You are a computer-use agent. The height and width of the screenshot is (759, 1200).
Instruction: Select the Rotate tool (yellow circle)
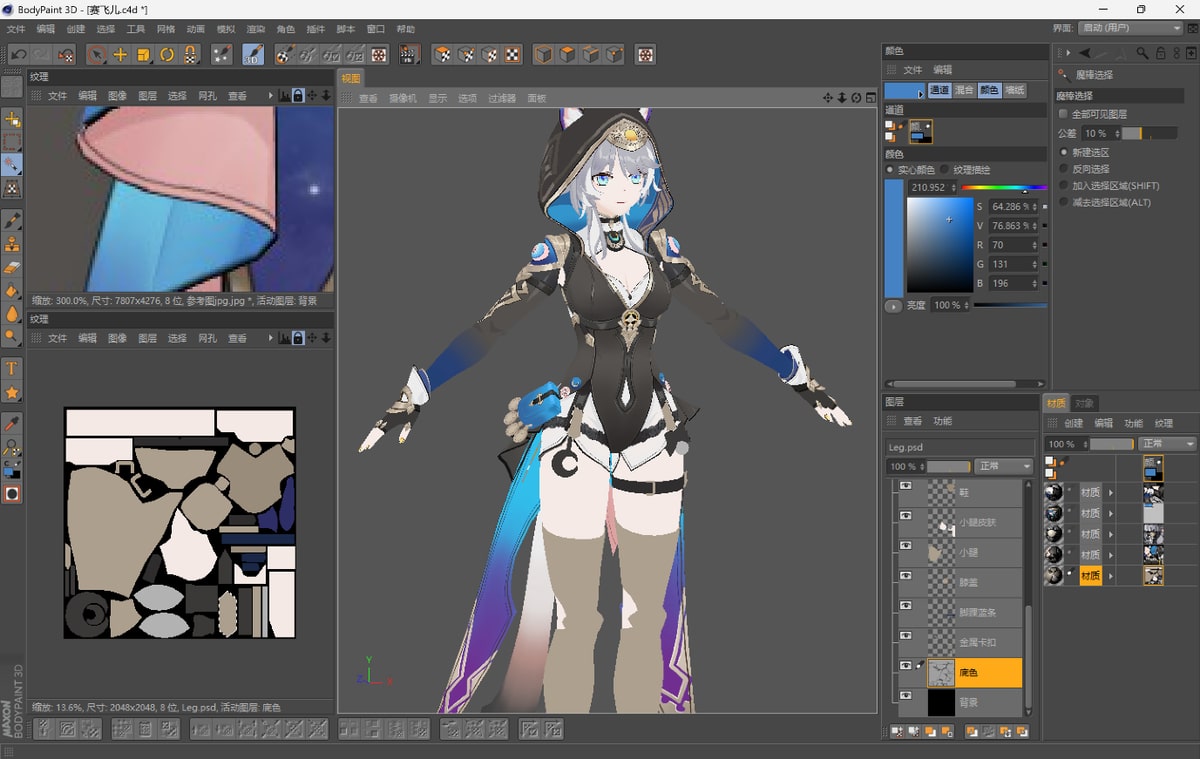coord(167,54)
